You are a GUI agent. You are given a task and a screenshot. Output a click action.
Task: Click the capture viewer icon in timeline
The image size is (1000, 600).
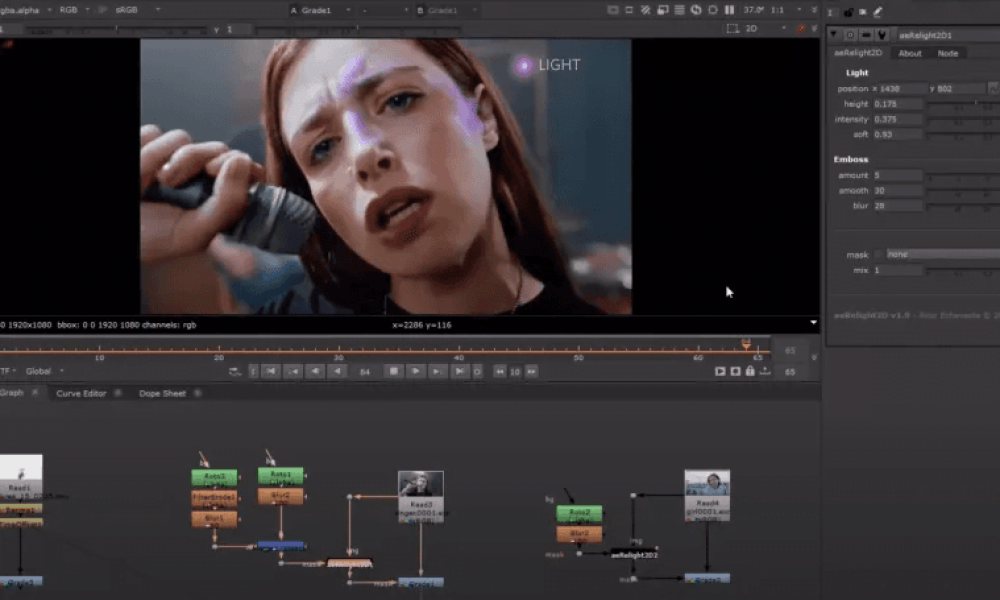click(x=735, y=371)
